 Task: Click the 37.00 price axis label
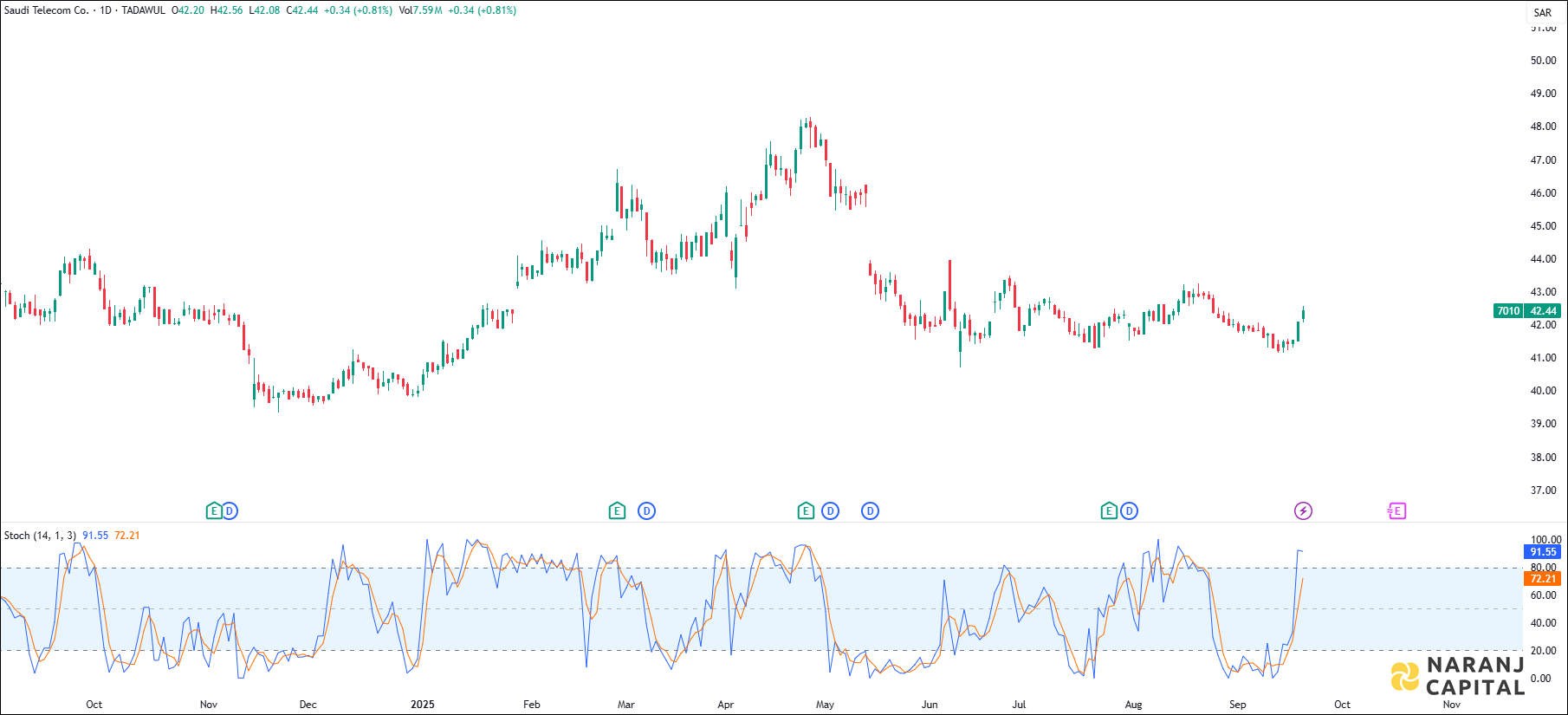(x=1543, y=491)
